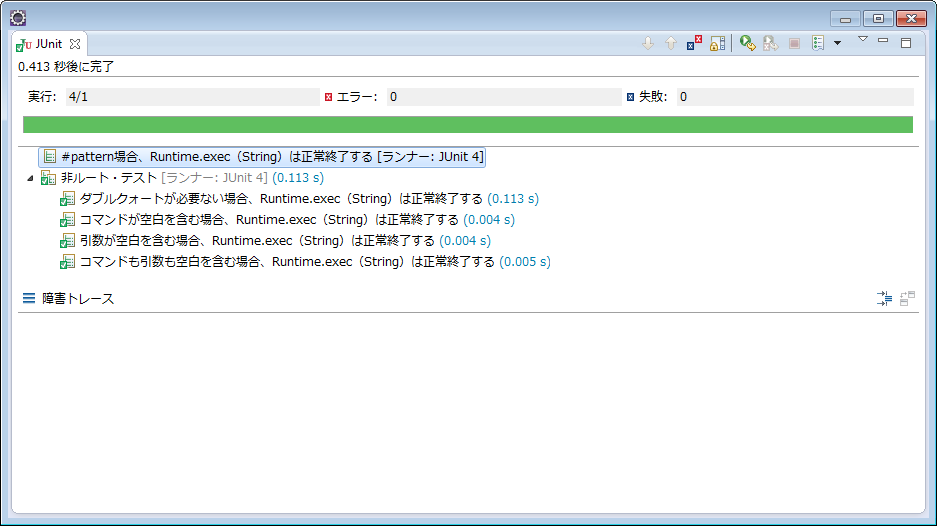Viewport: 937px width, 526px height.
Task: Click the 障害トレース header icon
Action: point(29,298)
